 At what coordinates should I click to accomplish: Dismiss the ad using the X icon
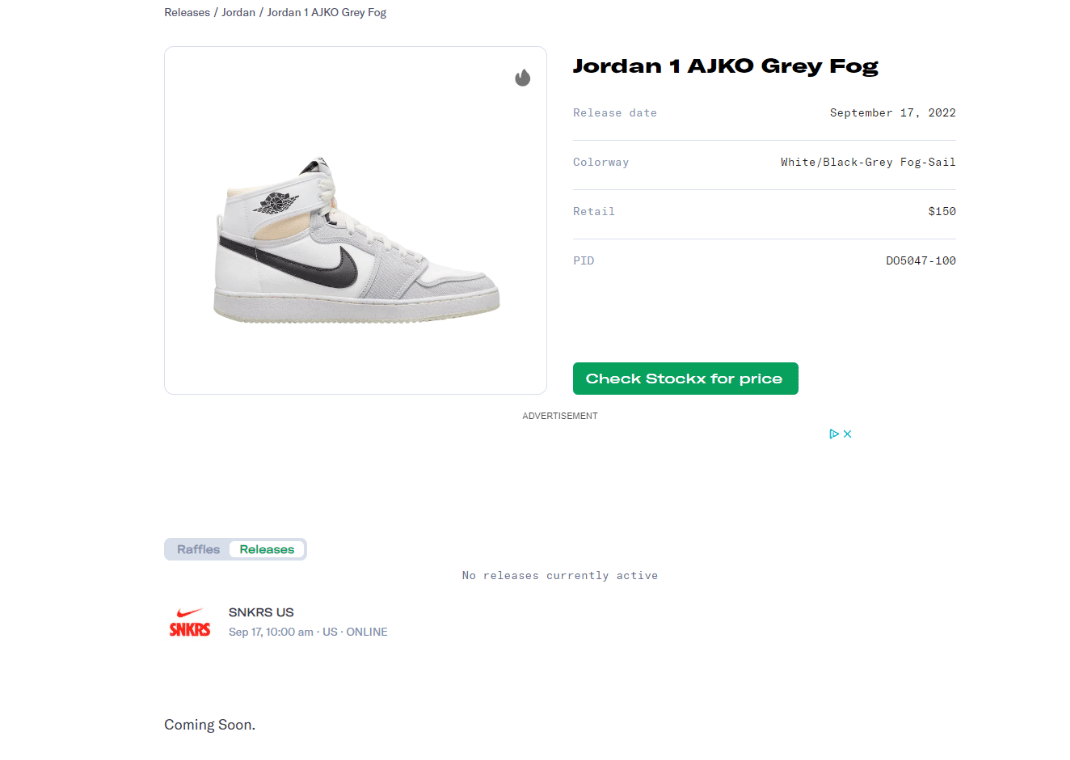pyautogui.click(x=847, y=433)
